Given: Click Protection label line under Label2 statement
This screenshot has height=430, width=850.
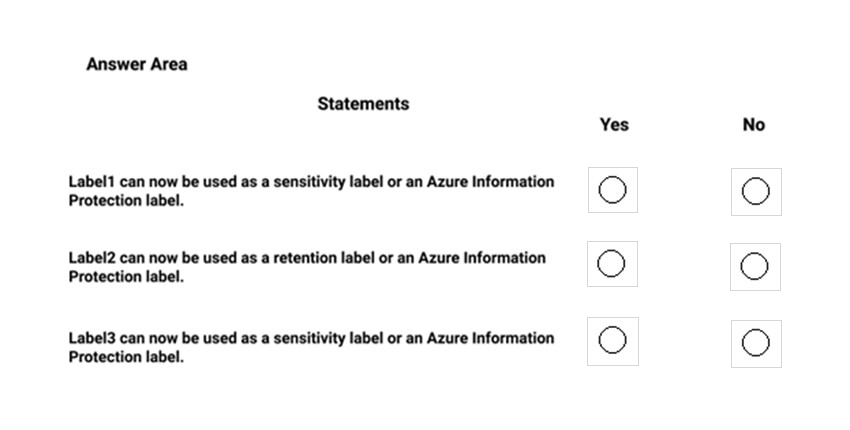Looking at the screenshot, I should tap(126, 277).
